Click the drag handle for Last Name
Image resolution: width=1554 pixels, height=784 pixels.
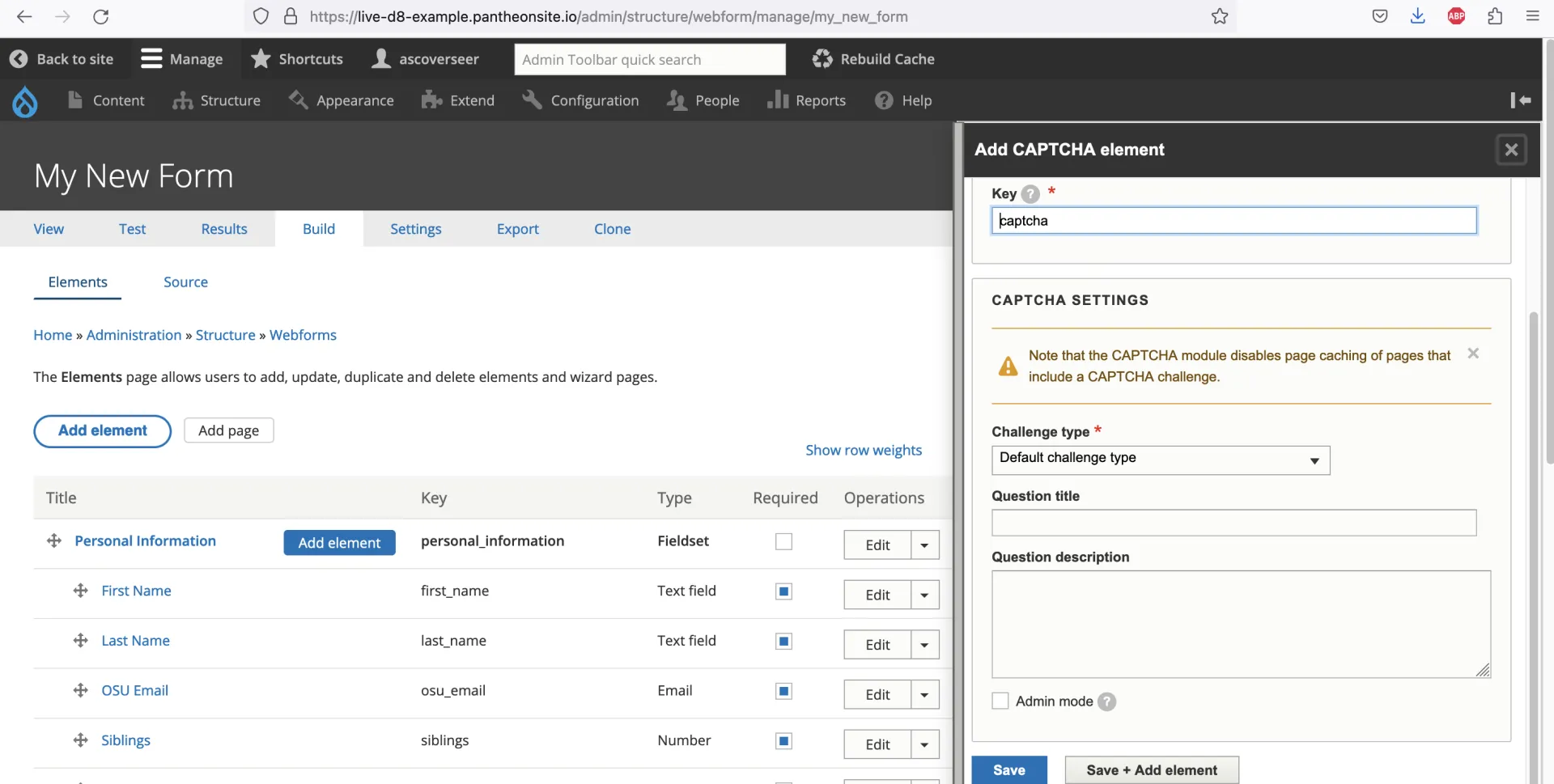point(80,641)
